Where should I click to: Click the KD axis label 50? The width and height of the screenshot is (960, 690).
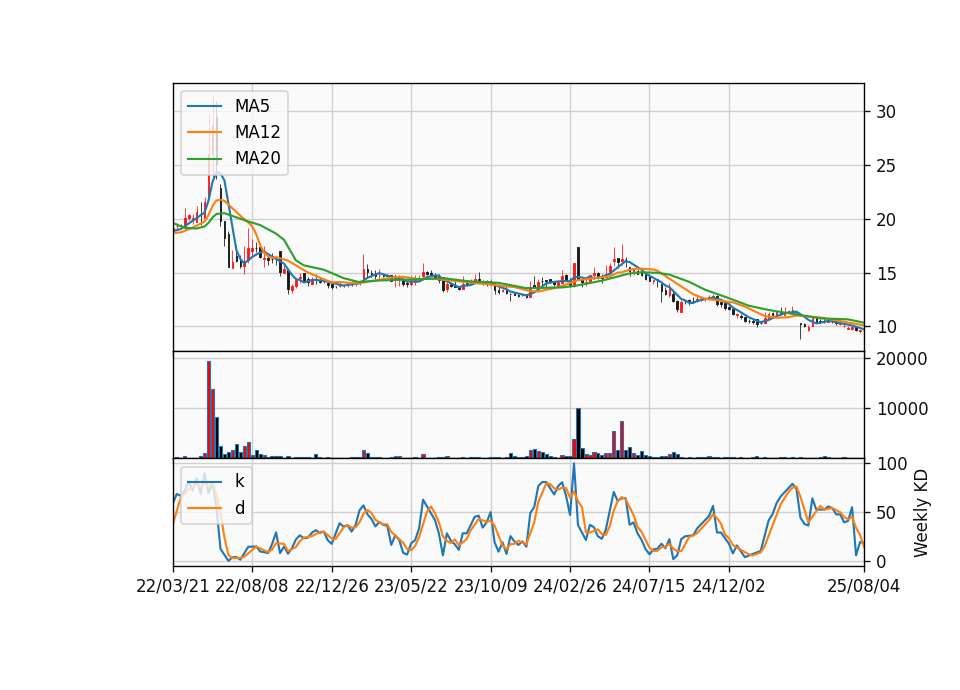886,513
